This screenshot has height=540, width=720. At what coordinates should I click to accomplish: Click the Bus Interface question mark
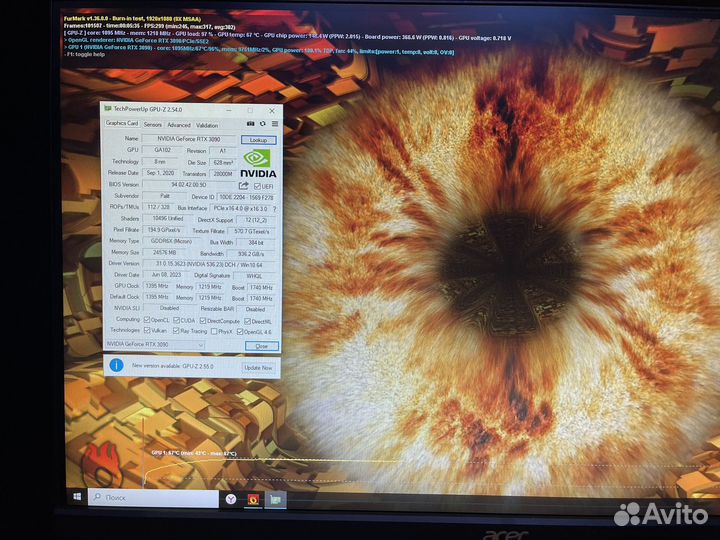(x=275, y=209)
